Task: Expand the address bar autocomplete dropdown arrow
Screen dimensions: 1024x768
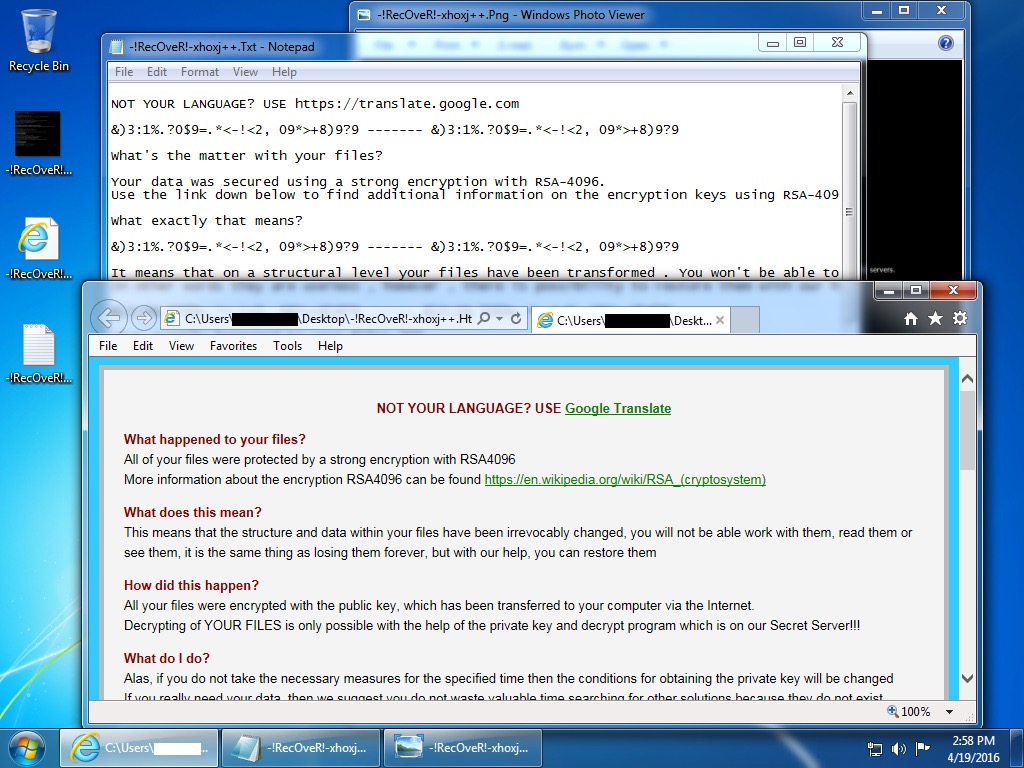Action: coord(499,319)
